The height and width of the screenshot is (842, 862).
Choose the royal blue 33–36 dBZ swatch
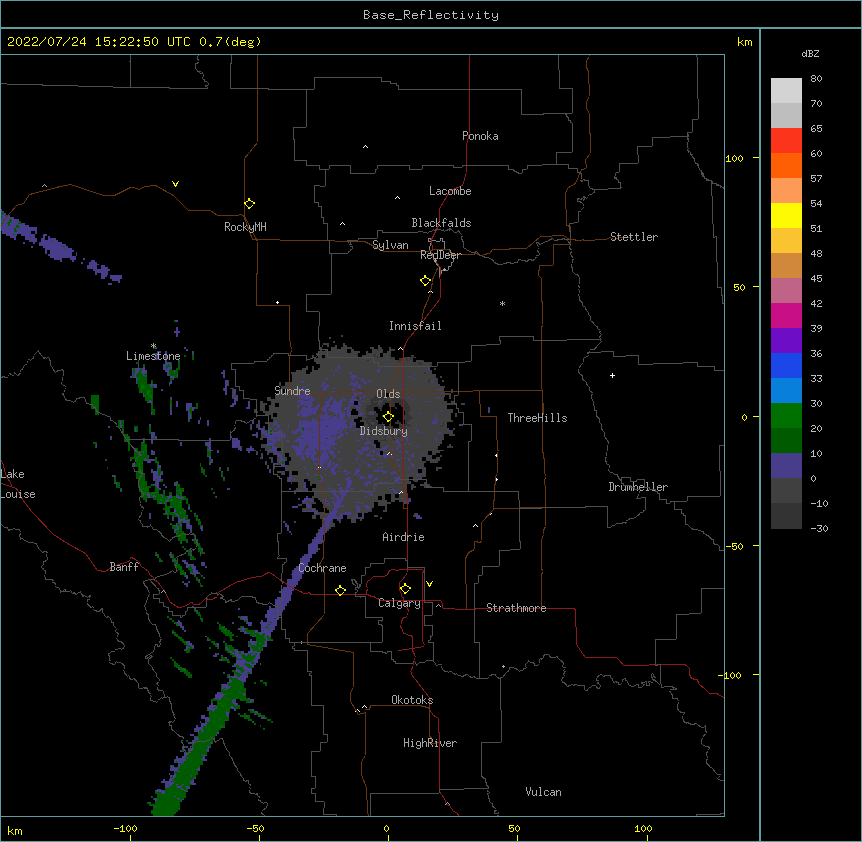point(786,366)
